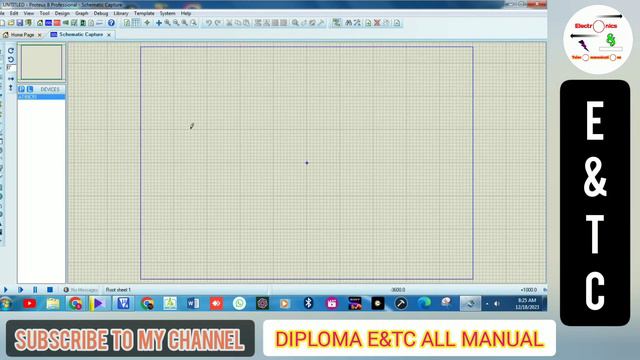Click the blue Center at Cursor cross icon

pyautogui.click(x=159, y=23)
